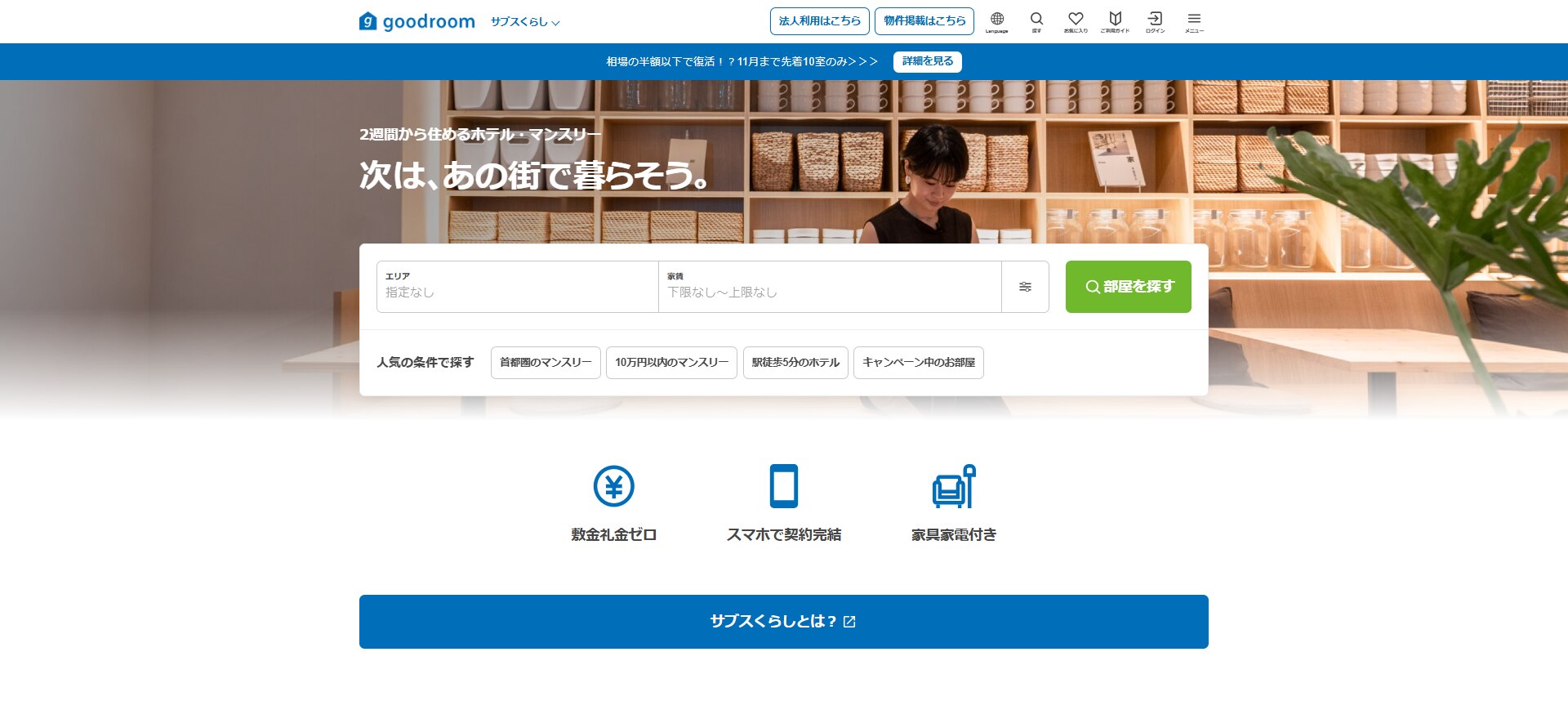Open the usage guide book icon

pyautogui.click(x=1115, y=21)
